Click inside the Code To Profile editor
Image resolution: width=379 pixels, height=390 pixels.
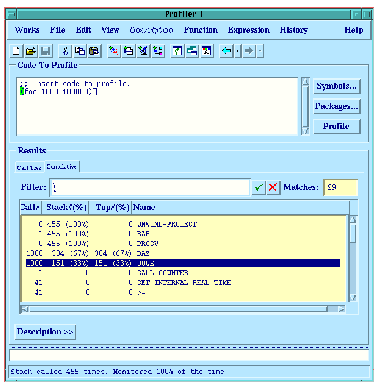tap(157, 106)
